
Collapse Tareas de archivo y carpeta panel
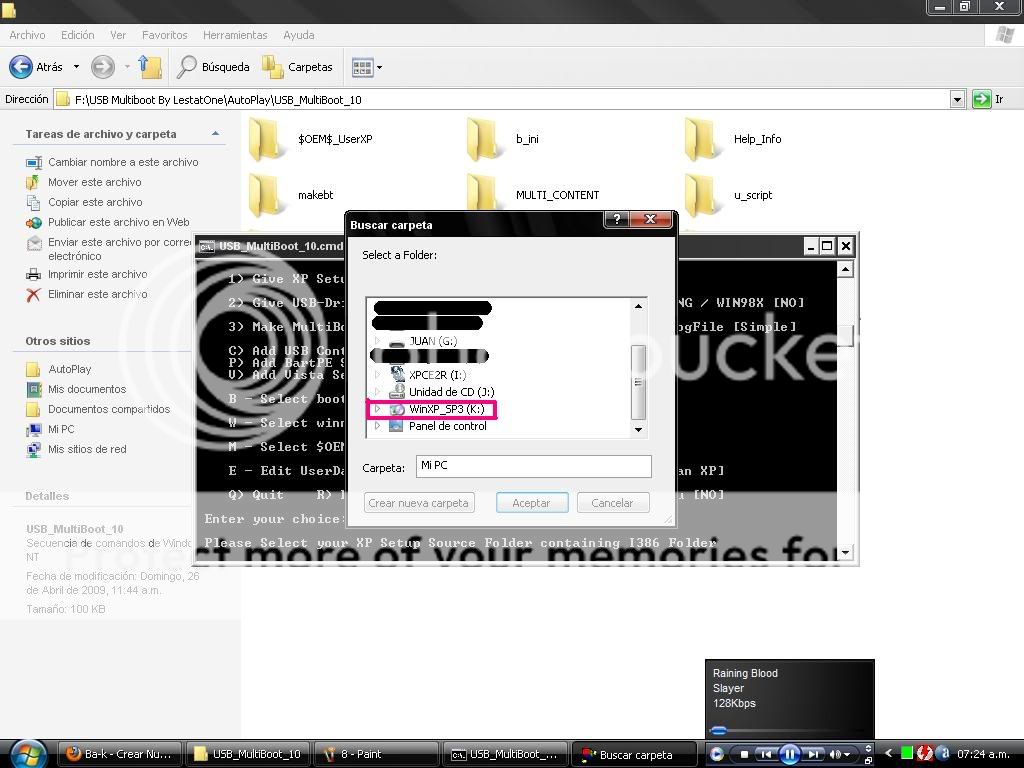[215, 134]
